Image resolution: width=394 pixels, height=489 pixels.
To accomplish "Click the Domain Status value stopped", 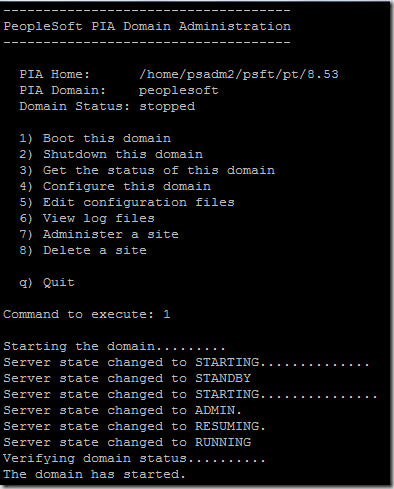I will (x=167, y=107).
